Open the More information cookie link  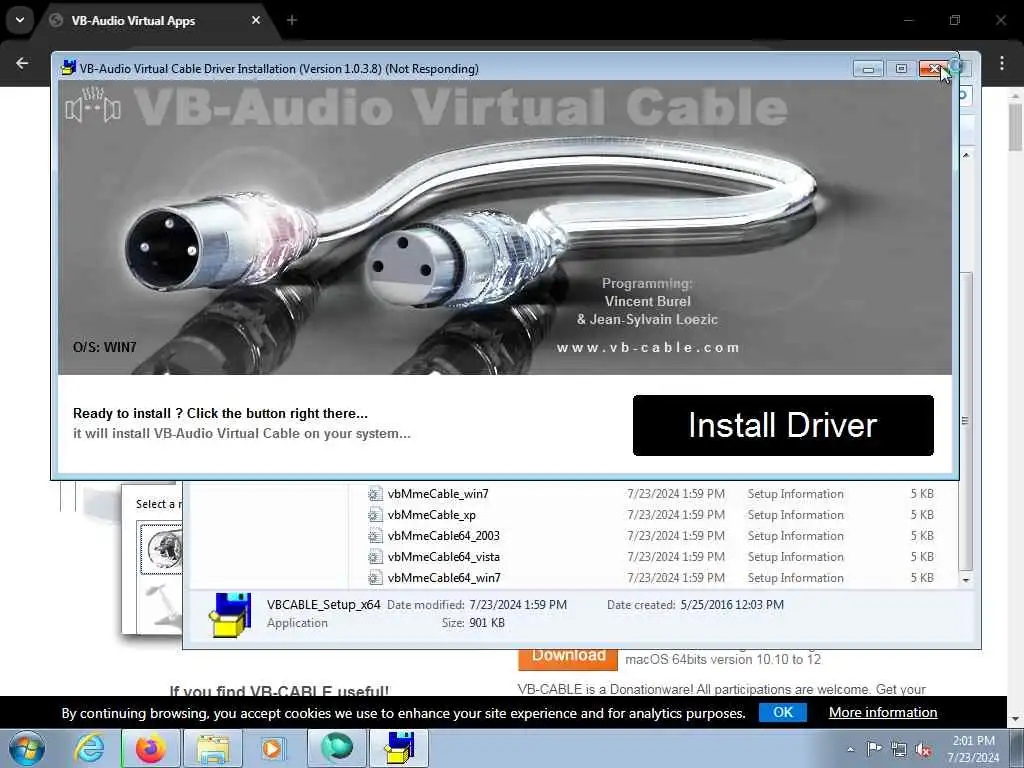[883, 712]
